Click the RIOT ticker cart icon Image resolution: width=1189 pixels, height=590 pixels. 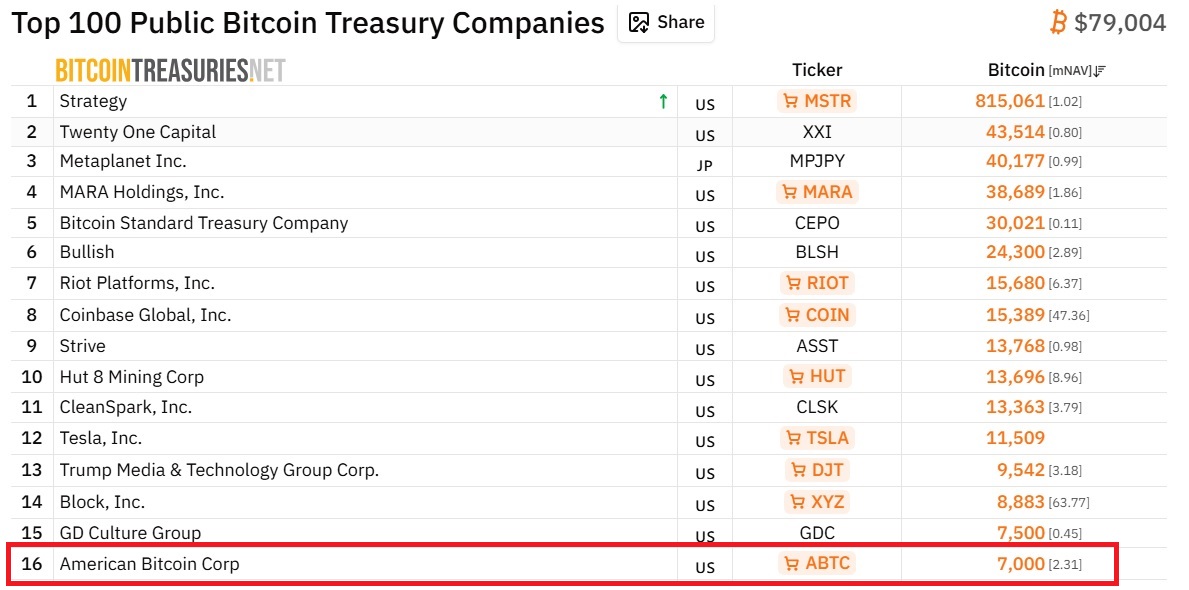pyautogui.click(x=793, y=283)
